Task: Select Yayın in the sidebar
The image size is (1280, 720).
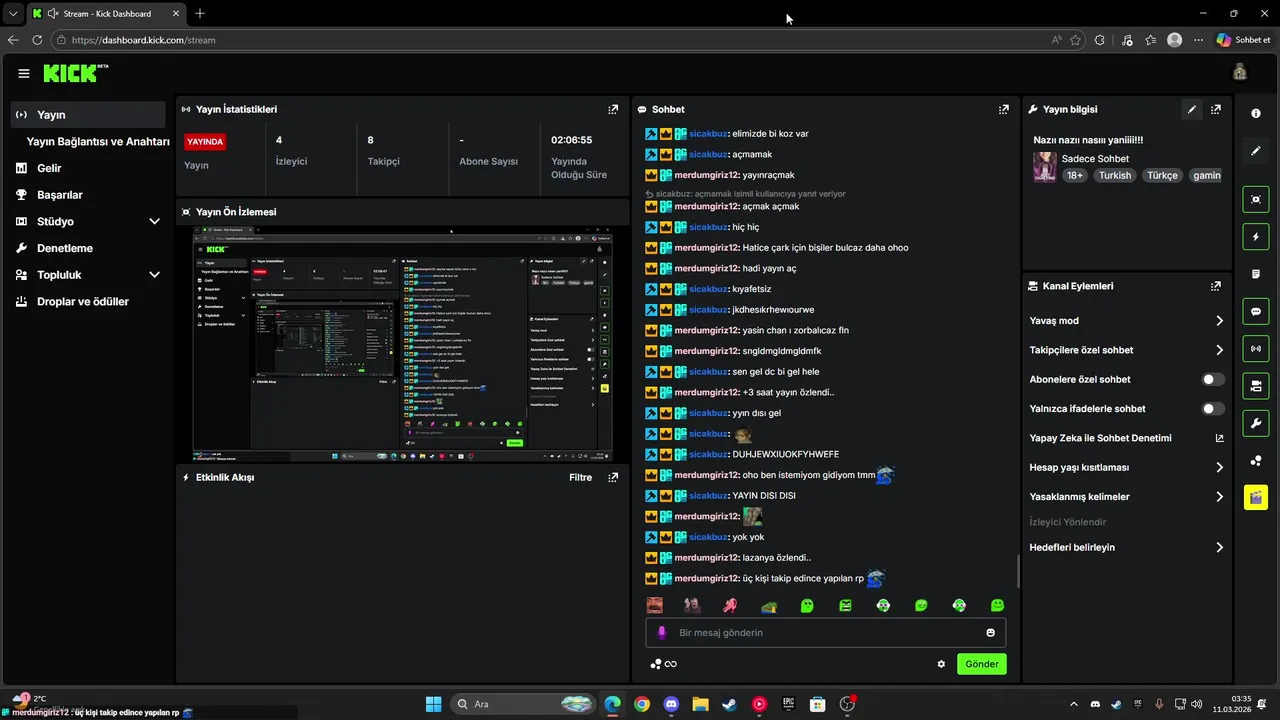Action: 88,115
